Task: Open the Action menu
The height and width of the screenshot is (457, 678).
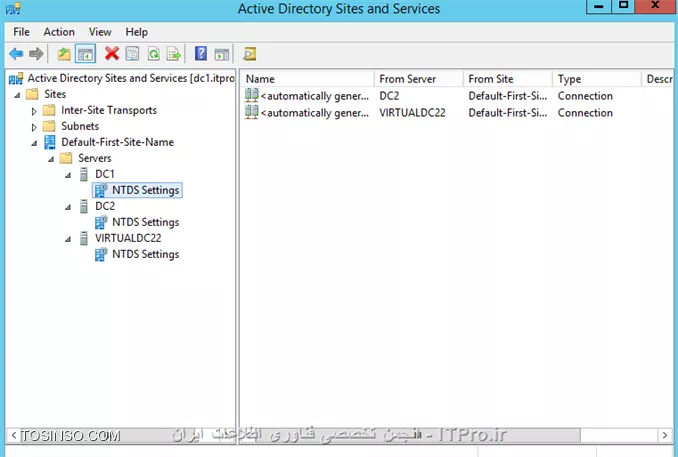Action: (59, 32)
